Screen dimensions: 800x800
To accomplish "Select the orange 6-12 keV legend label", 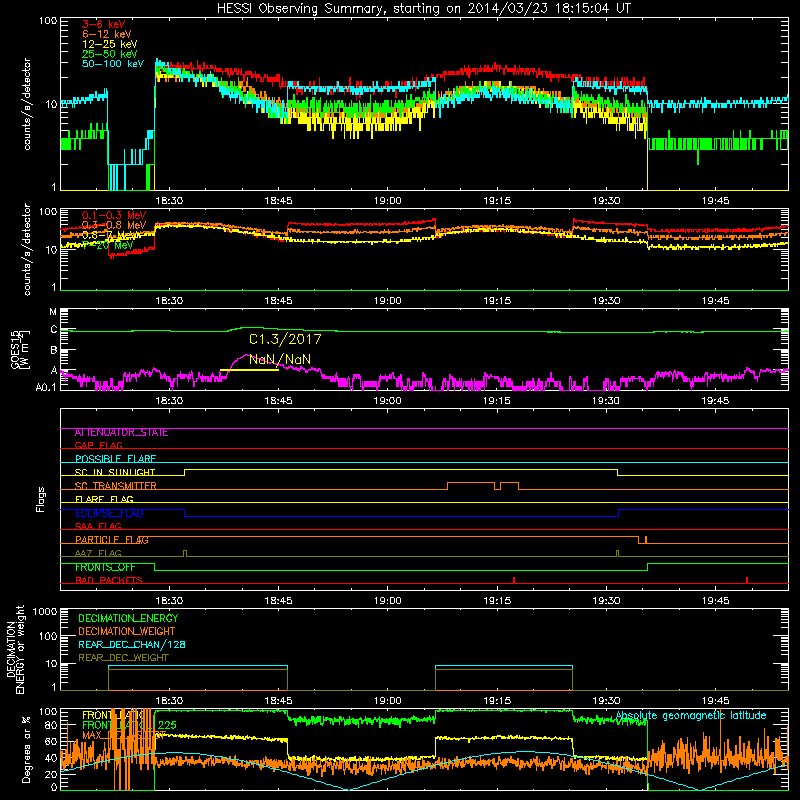I will coord(106,34).
